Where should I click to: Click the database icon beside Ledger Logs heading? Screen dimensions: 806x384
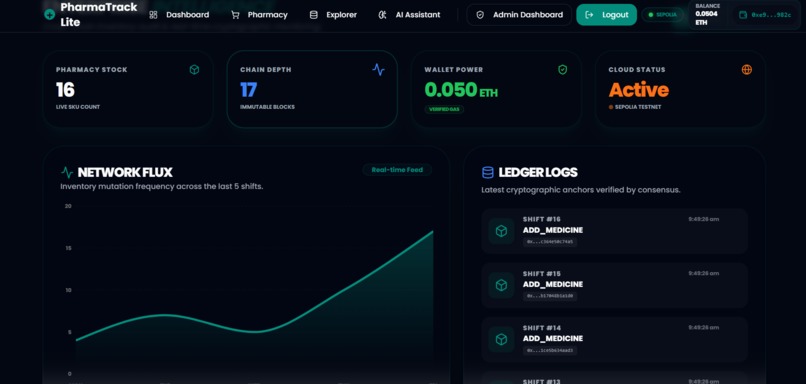pos(487,172)
